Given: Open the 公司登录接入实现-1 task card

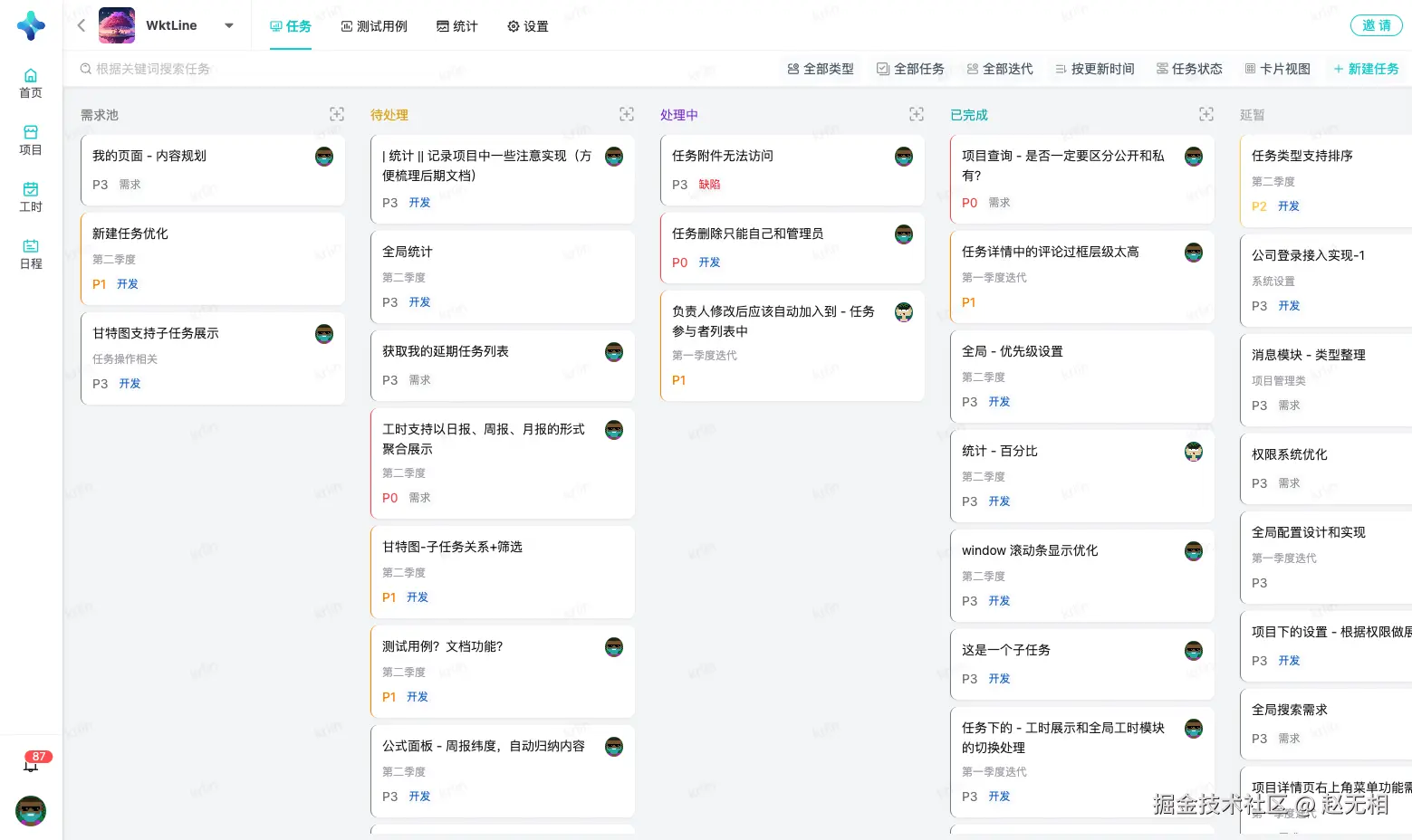Looking at the screenshot, I should tap(1326, 281).
